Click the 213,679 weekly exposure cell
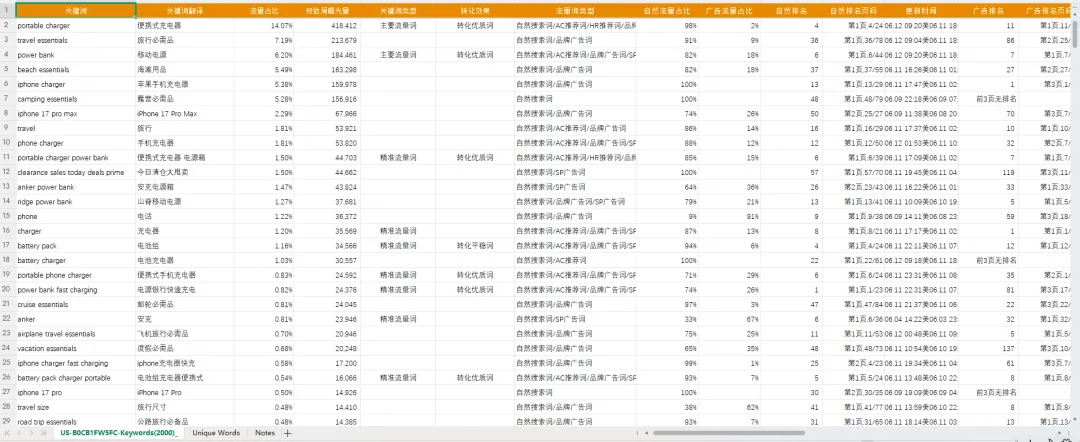Image resolution: width=1080 pixels, height=442 pixels. point(327,40)
